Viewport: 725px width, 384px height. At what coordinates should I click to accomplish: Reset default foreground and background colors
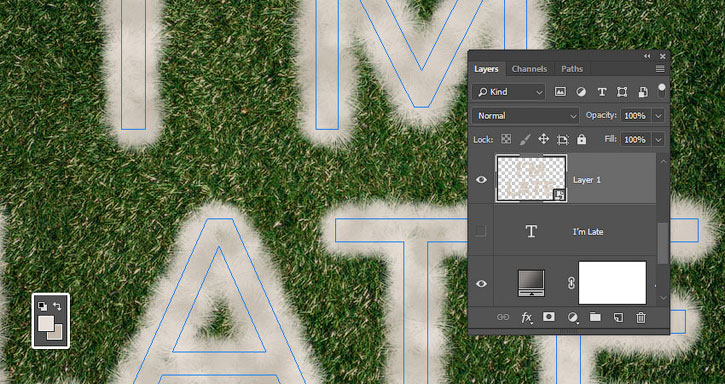coord(42,306)
